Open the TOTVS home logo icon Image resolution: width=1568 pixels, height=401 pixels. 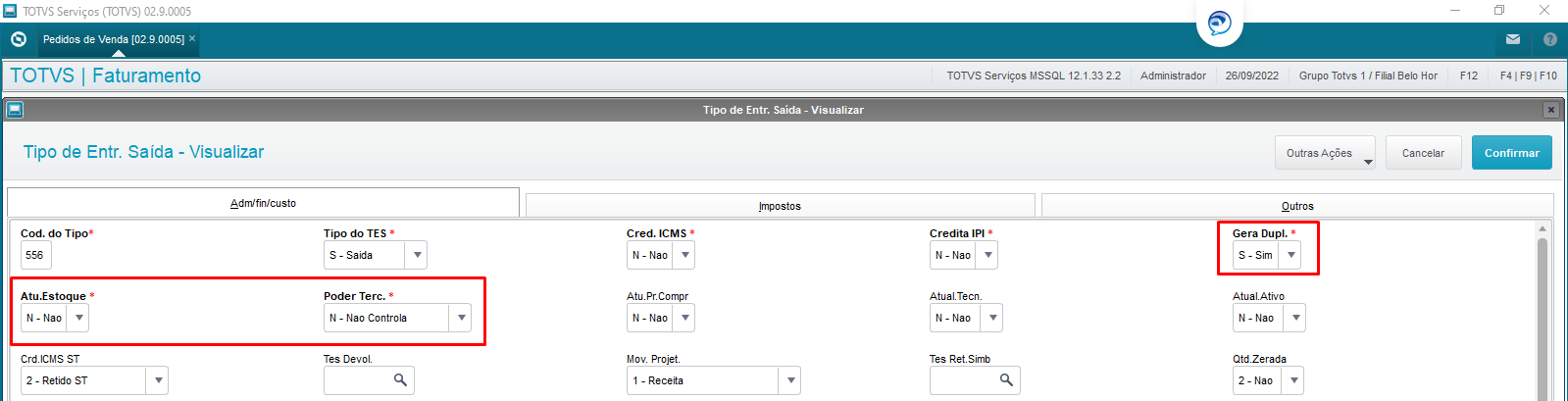click(18, 39)
